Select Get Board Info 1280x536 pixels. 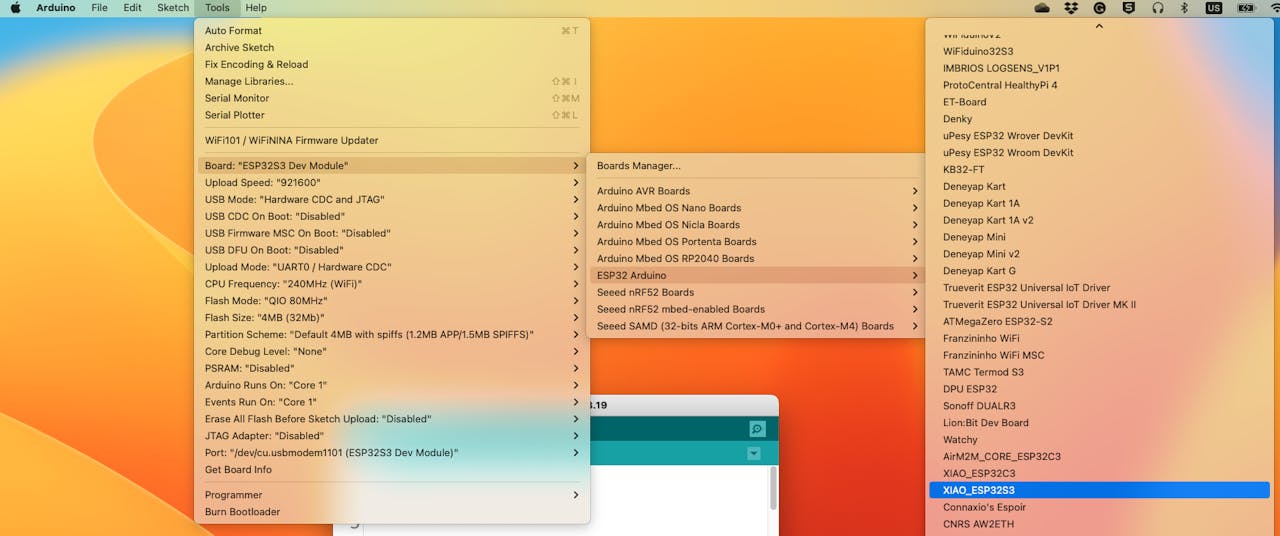click(x=392, y=470)
